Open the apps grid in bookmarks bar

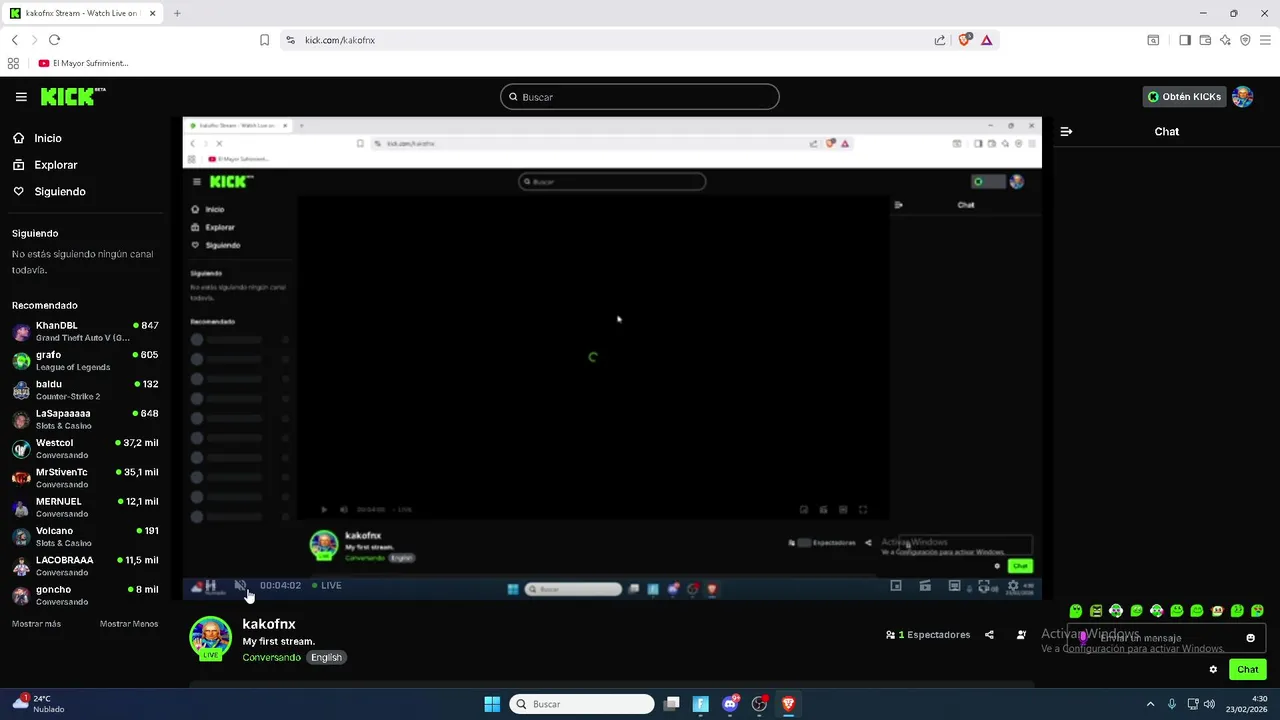click(x=13, y=63)
